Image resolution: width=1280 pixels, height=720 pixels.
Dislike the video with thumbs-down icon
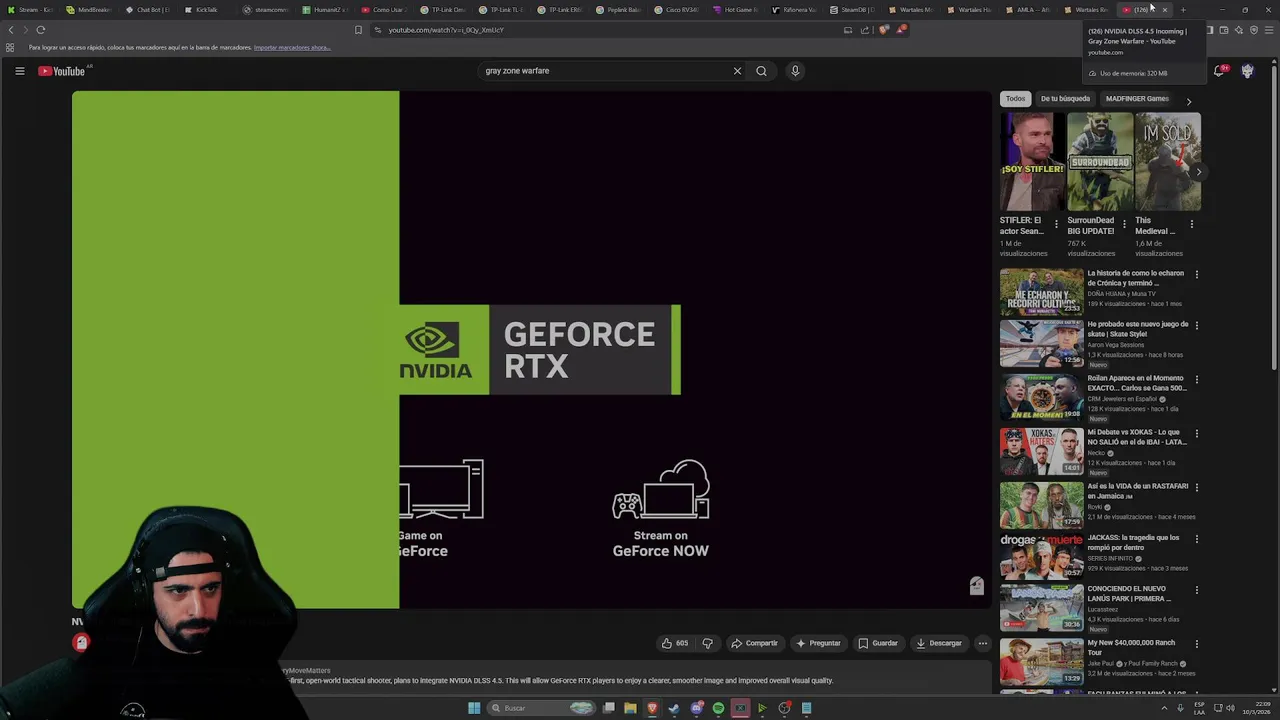(x=707, y=643)
